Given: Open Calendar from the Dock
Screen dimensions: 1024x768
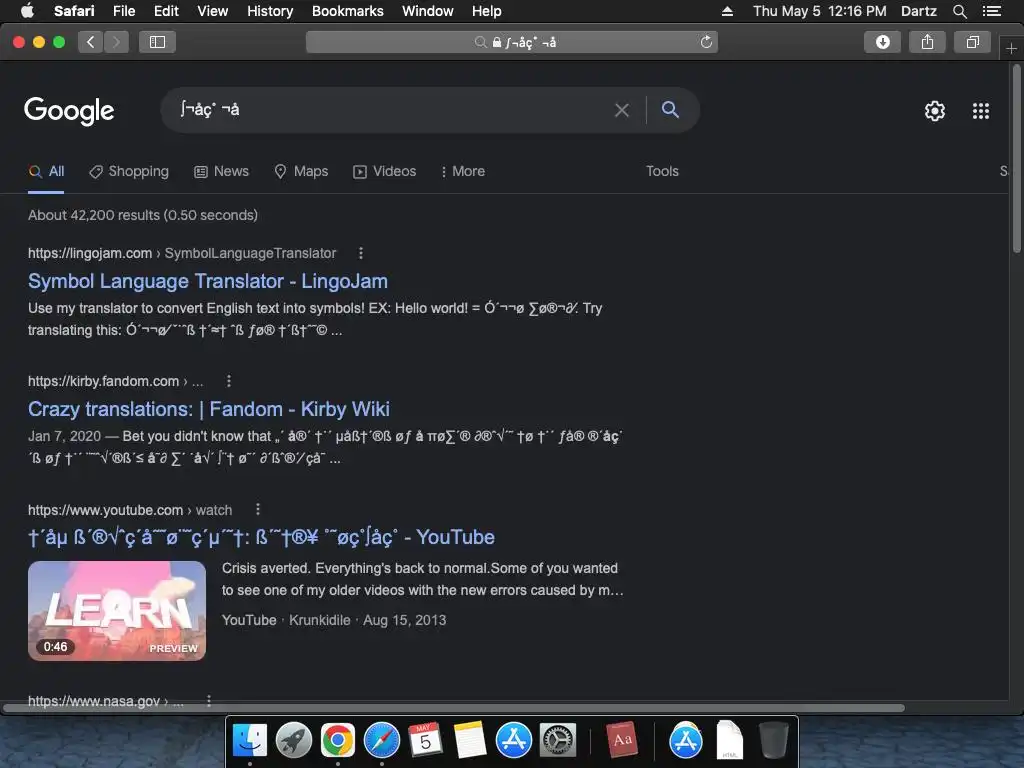Looking at the screenshot, I should pyautogui.click(x=425, y=740).
